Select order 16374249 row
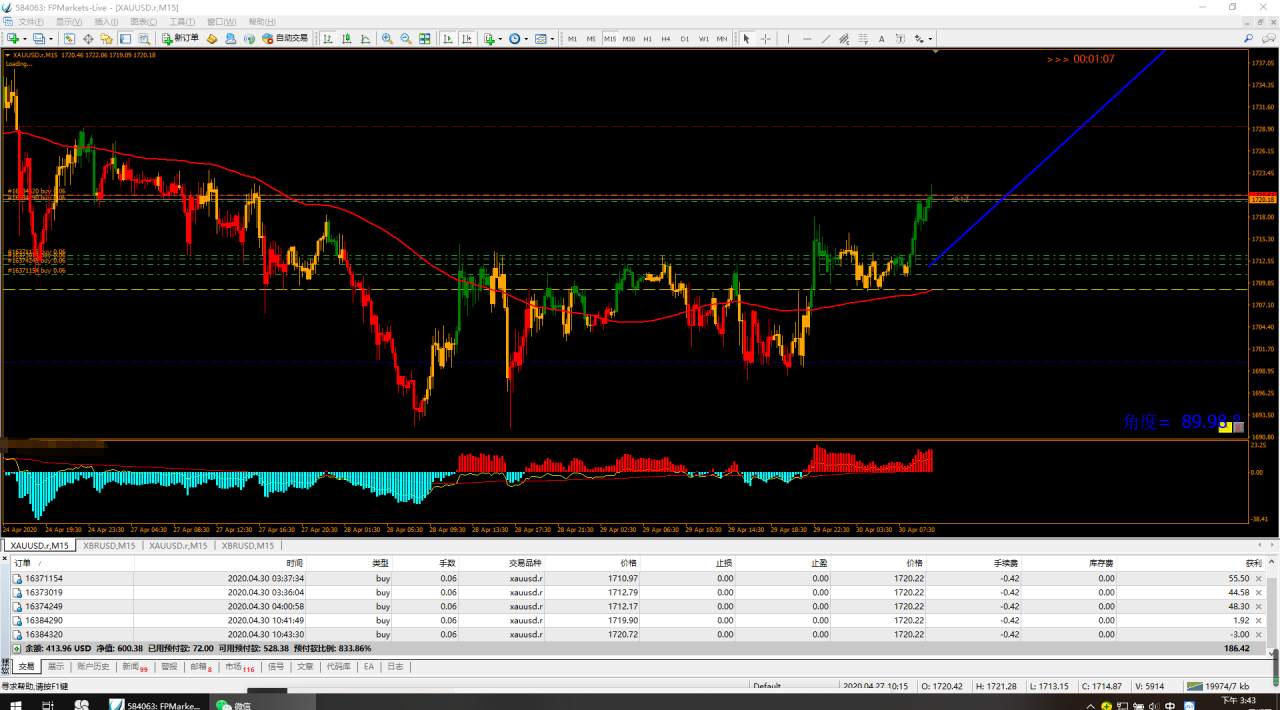Viewport: 1280px width, 710px height. point(44,606)
